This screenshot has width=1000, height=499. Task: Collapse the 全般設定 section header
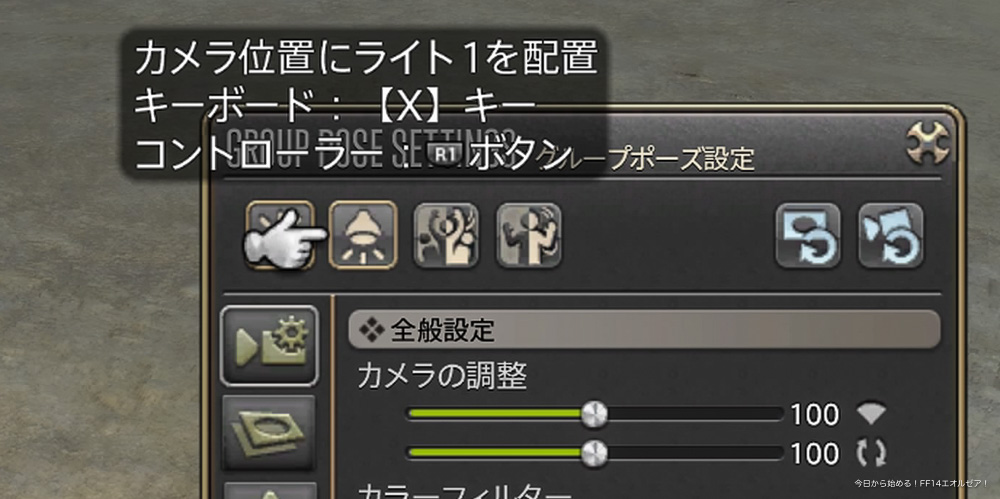(x=644, y=330)
